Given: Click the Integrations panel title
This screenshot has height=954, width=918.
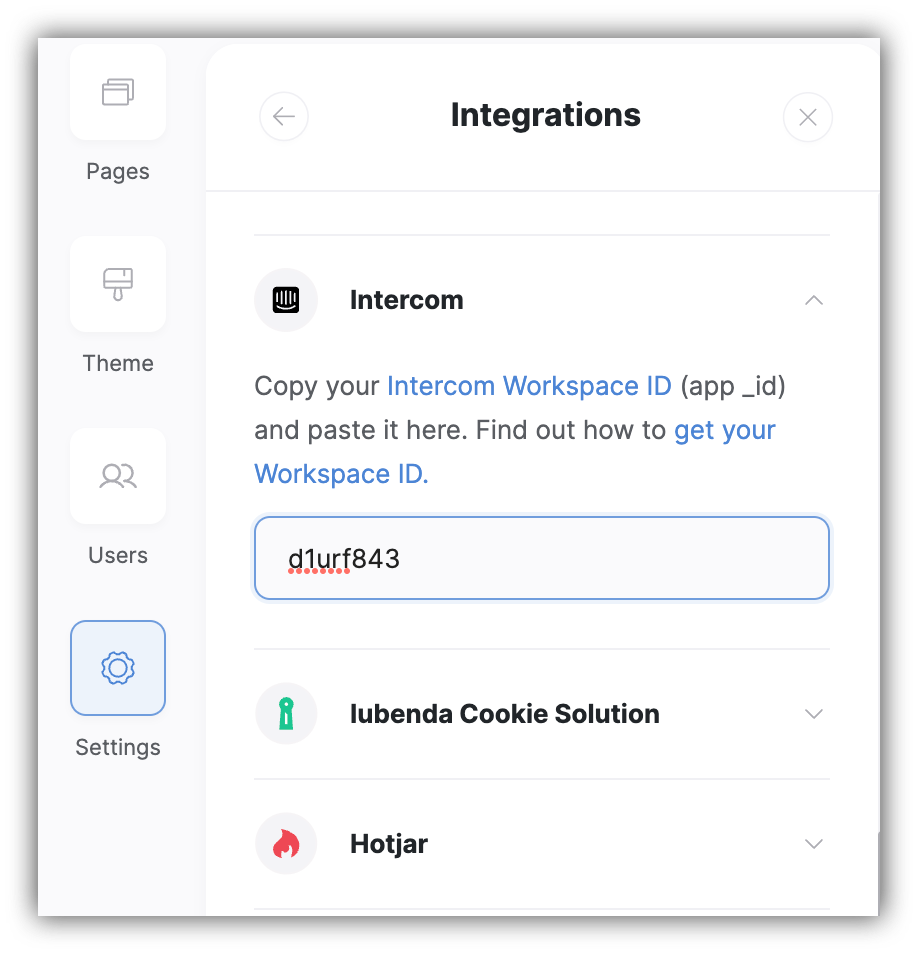Looking at the screenshot, I should point(545,114).
